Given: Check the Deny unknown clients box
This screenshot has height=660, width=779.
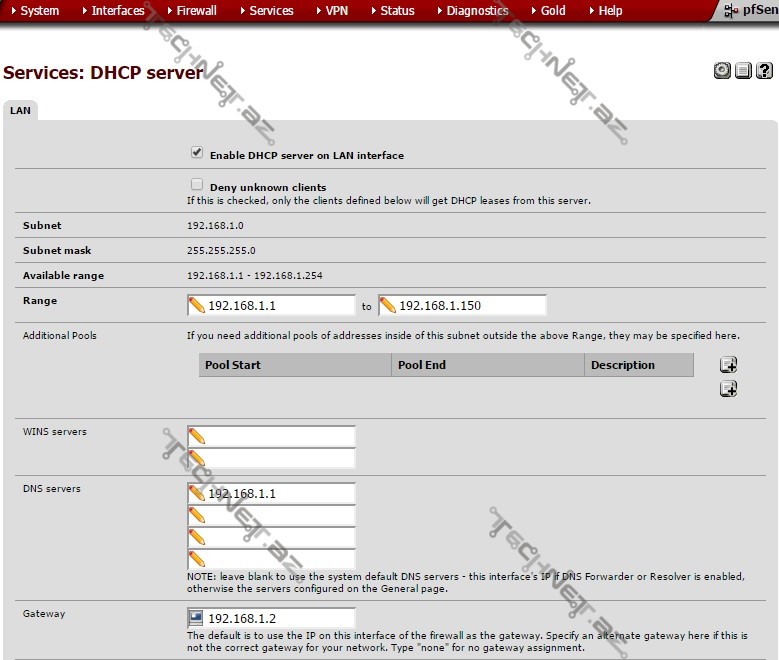Looking at the screenshot, I should tap(197, 185).
